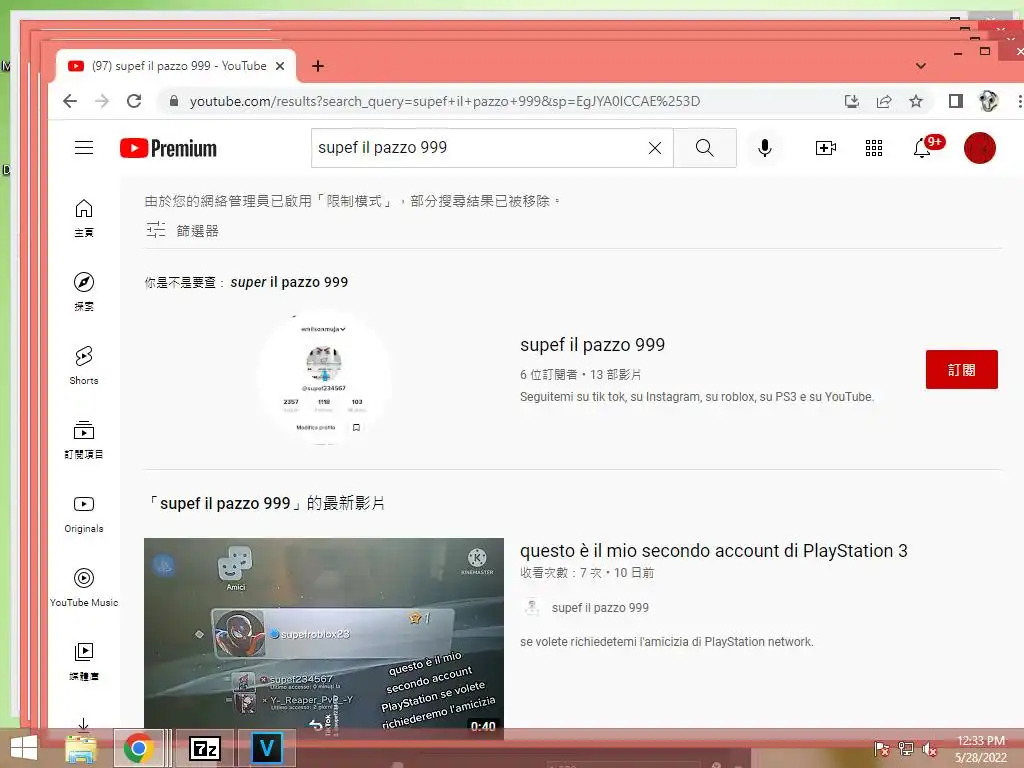Open Chrome profile avatar in toolbar
Viewport: 1024px width, 768px height.
989,101
